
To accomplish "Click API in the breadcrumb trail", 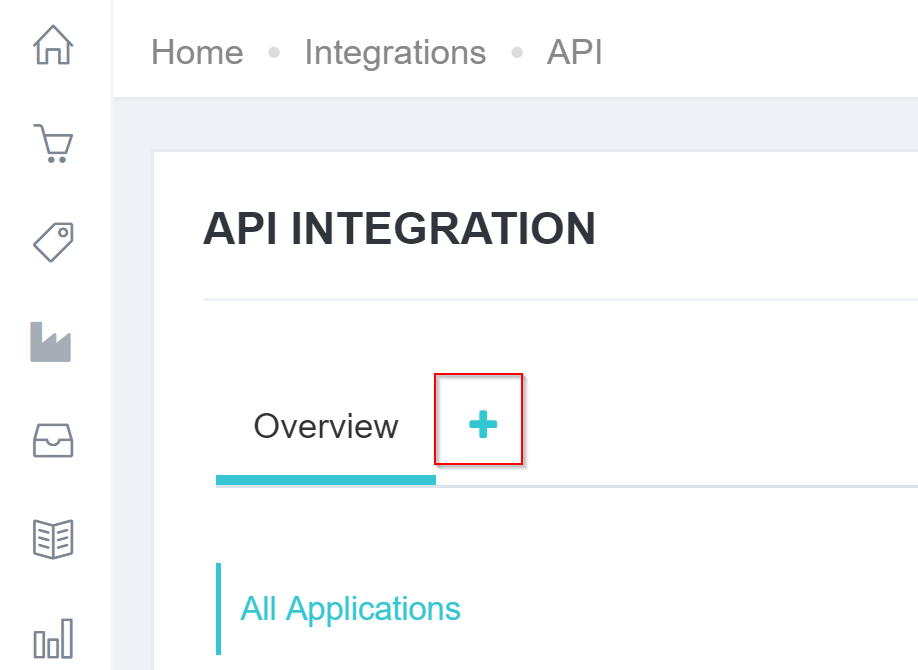I will pos(574,52).
